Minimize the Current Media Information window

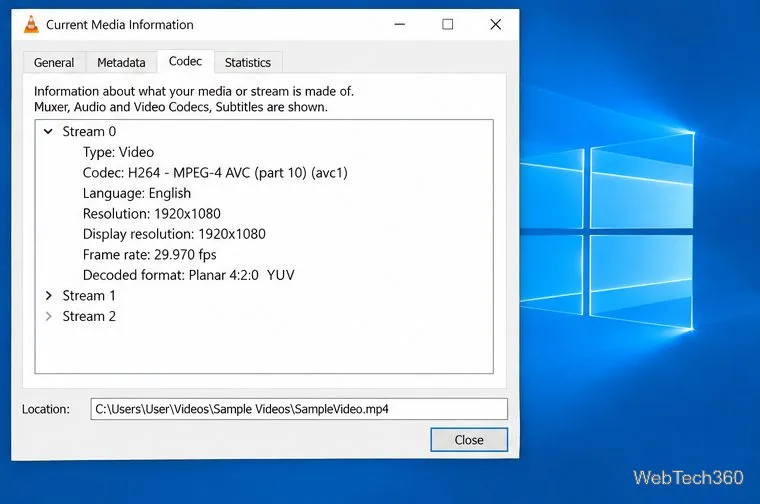[399, 24]
